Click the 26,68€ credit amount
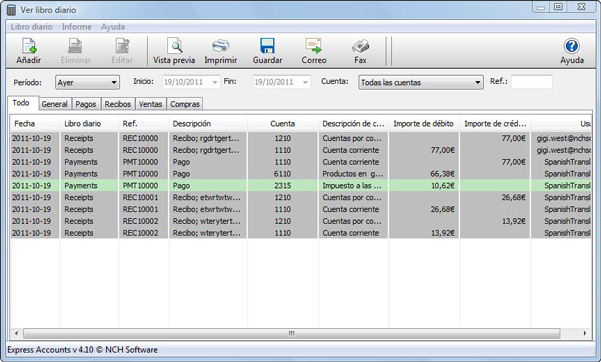This screenshot has width=601, height=362. pyautogui.click(x=513, y=197)
